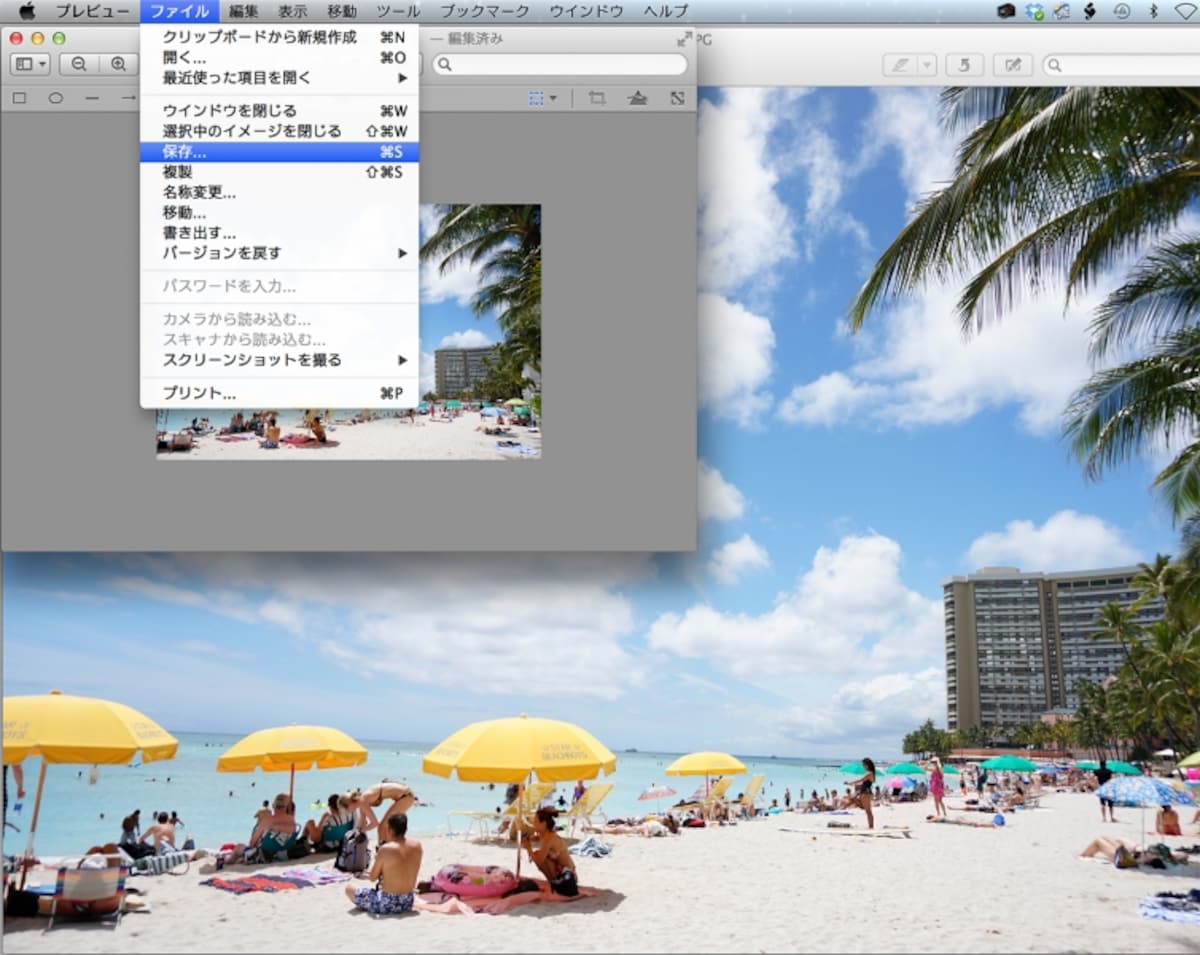Zoom out with the magnifier minus button
1200x955 pixels.
click(79, 64)
